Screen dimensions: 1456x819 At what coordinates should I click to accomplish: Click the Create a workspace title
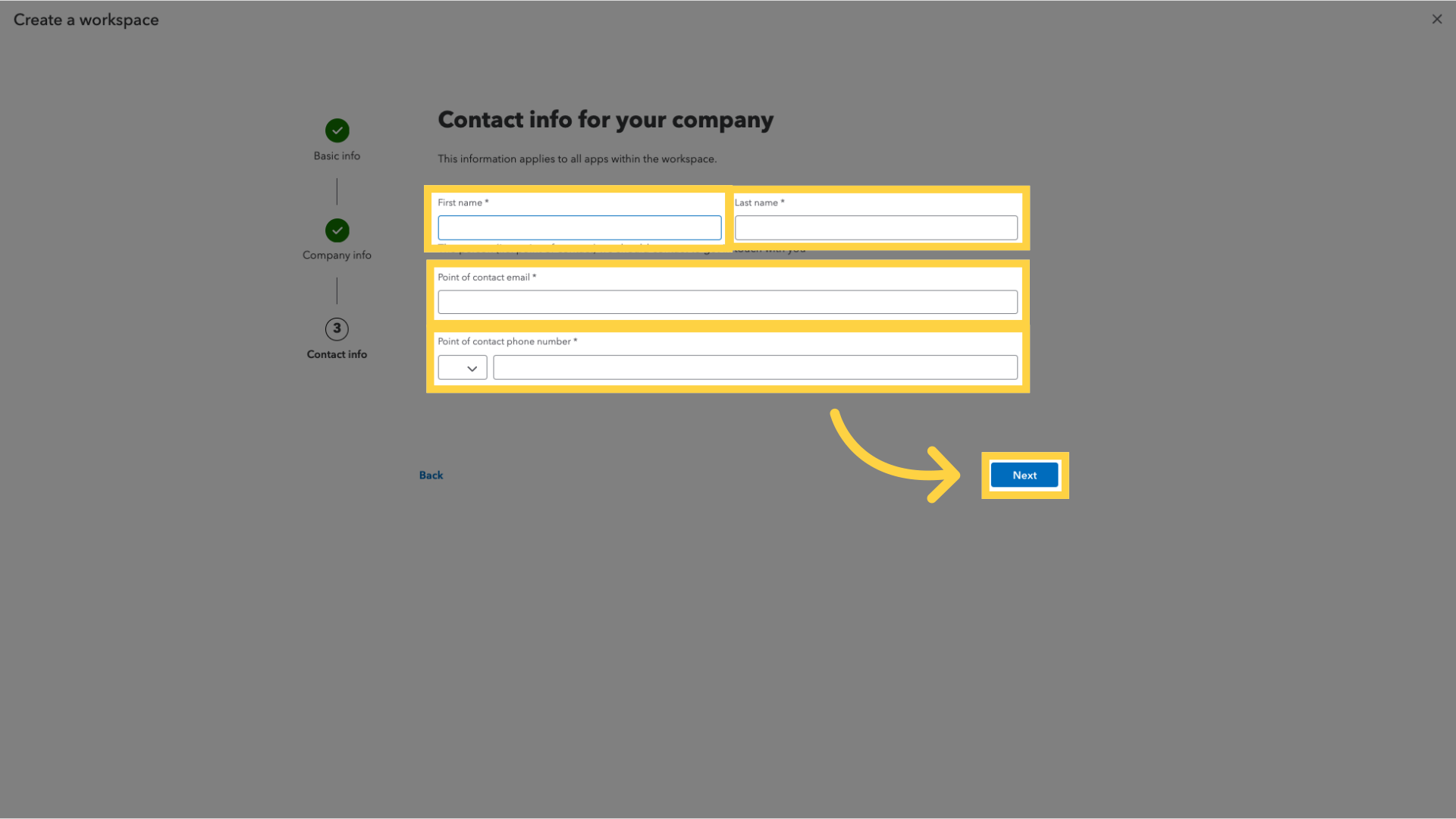[86, 20]
